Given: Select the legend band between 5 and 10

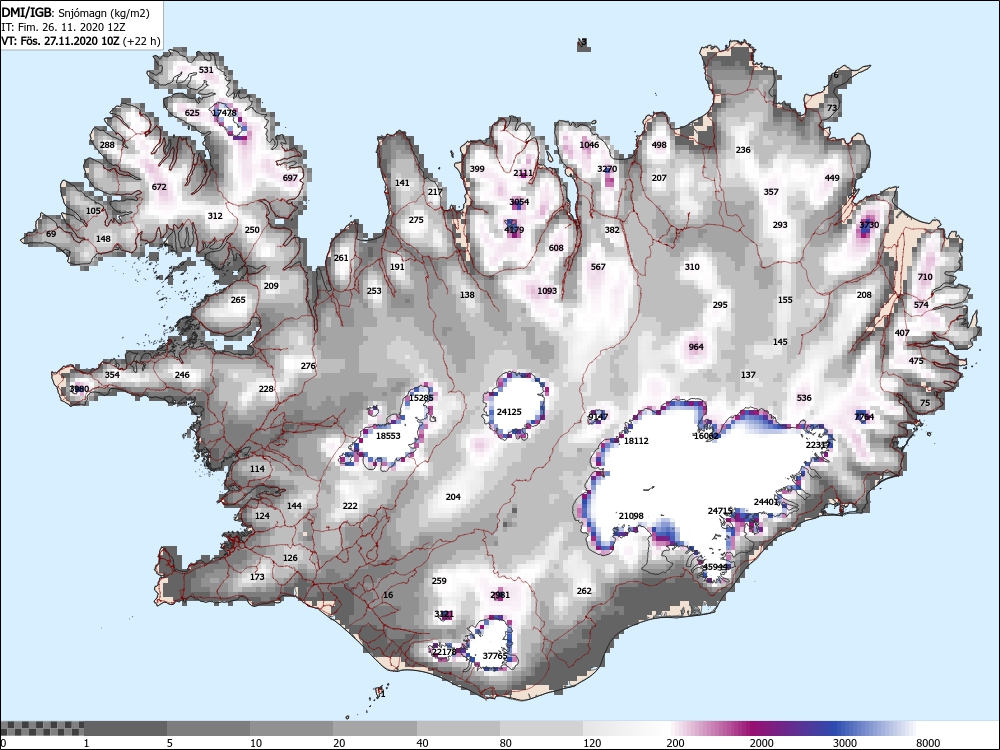Looking at the screenshot, I should coord(209,728).
